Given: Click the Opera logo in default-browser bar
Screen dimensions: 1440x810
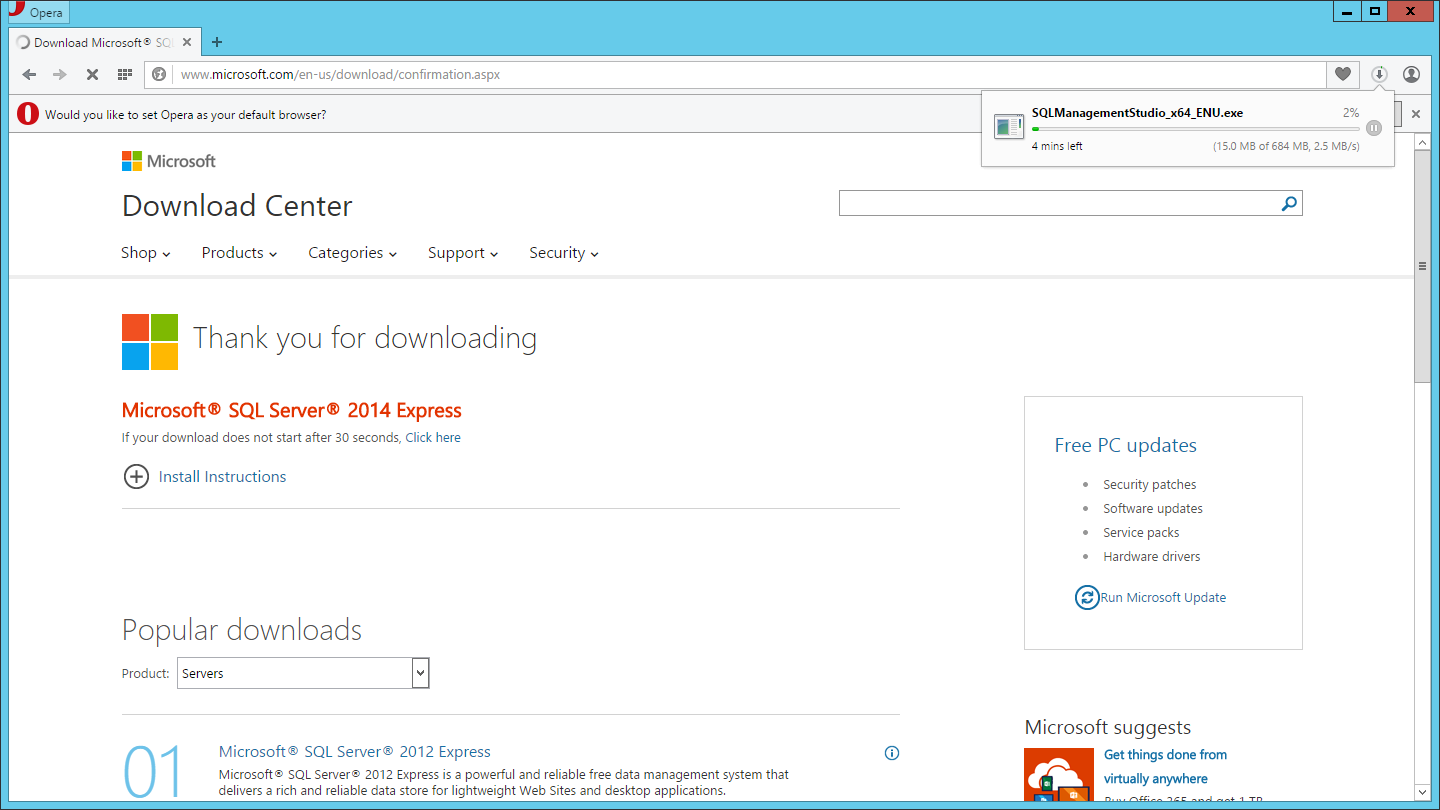Looking at the screenshot, I should (28, 114).
